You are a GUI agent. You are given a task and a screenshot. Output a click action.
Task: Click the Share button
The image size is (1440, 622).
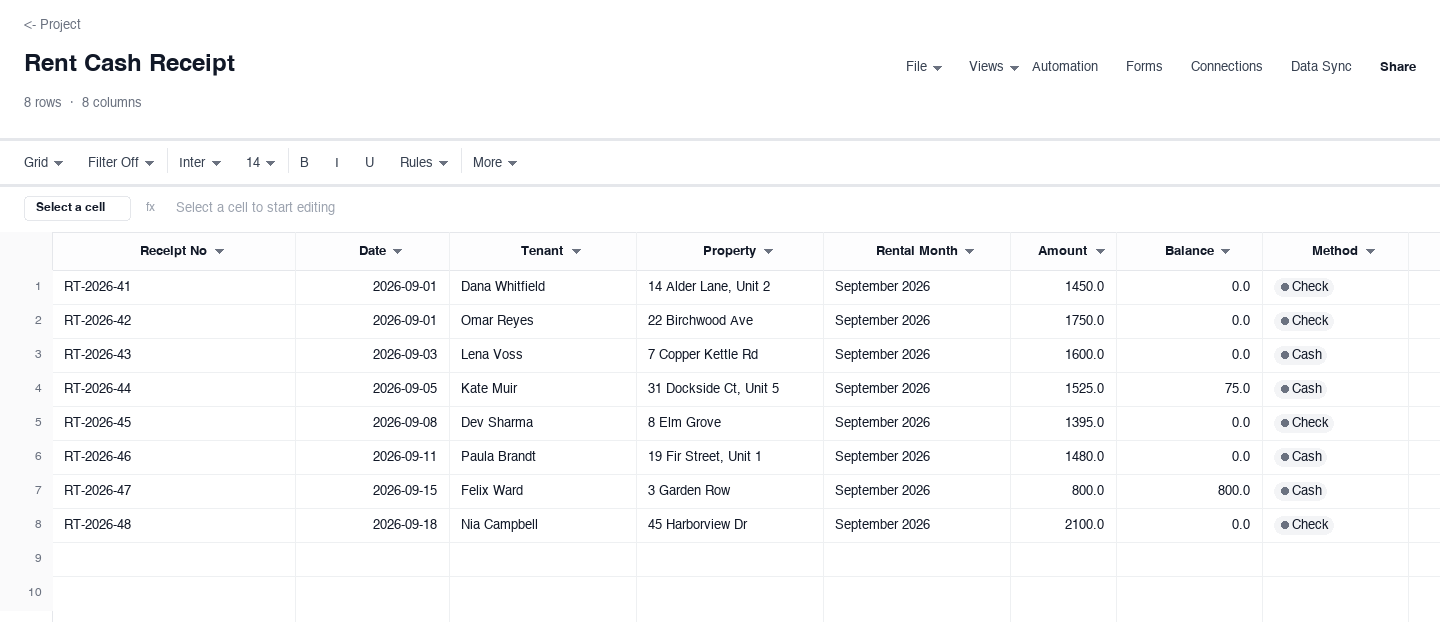pyautogui.click(x=1398, y=67)
